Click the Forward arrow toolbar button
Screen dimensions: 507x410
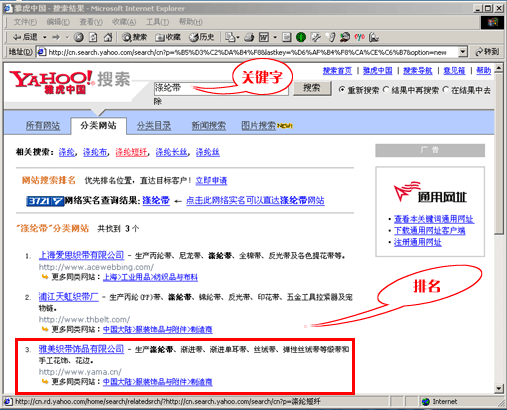tap(56, 37)
